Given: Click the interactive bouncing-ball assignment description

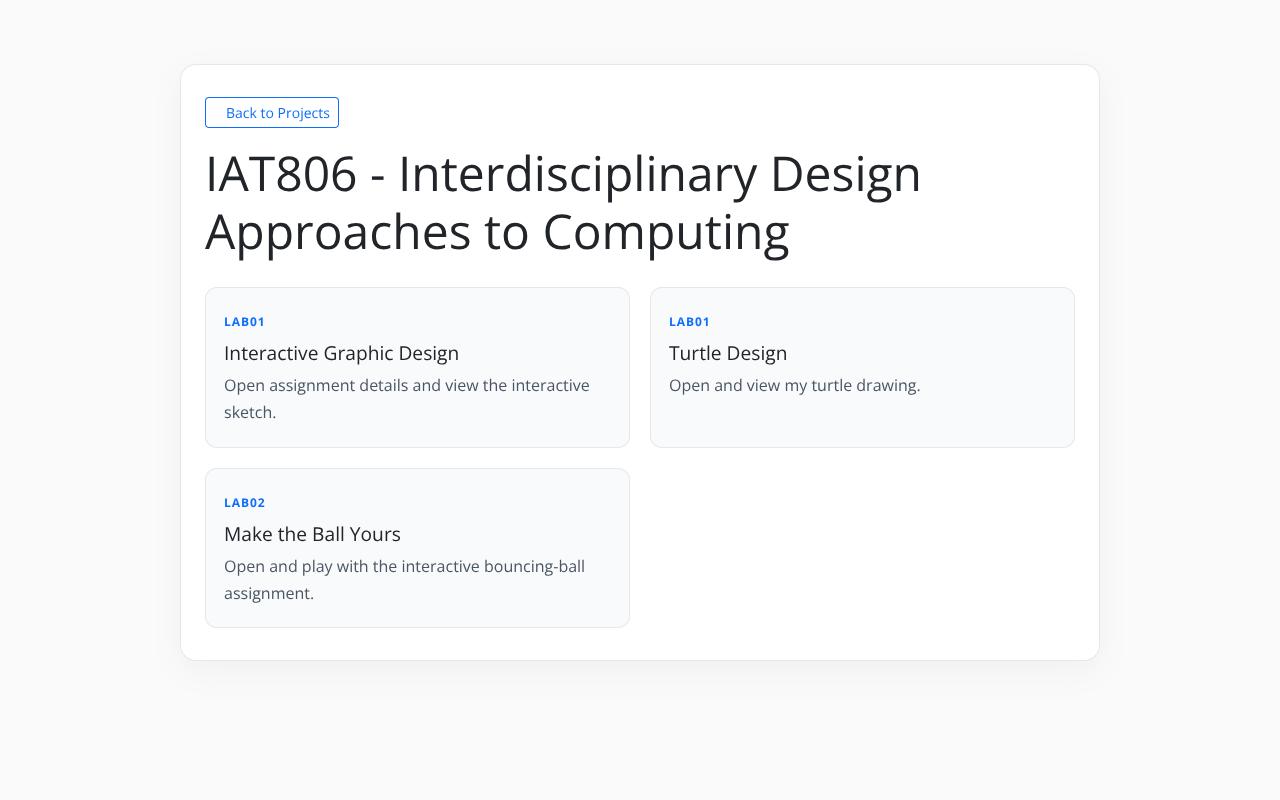Looking at the screenshot, I should tap(404, 580).
